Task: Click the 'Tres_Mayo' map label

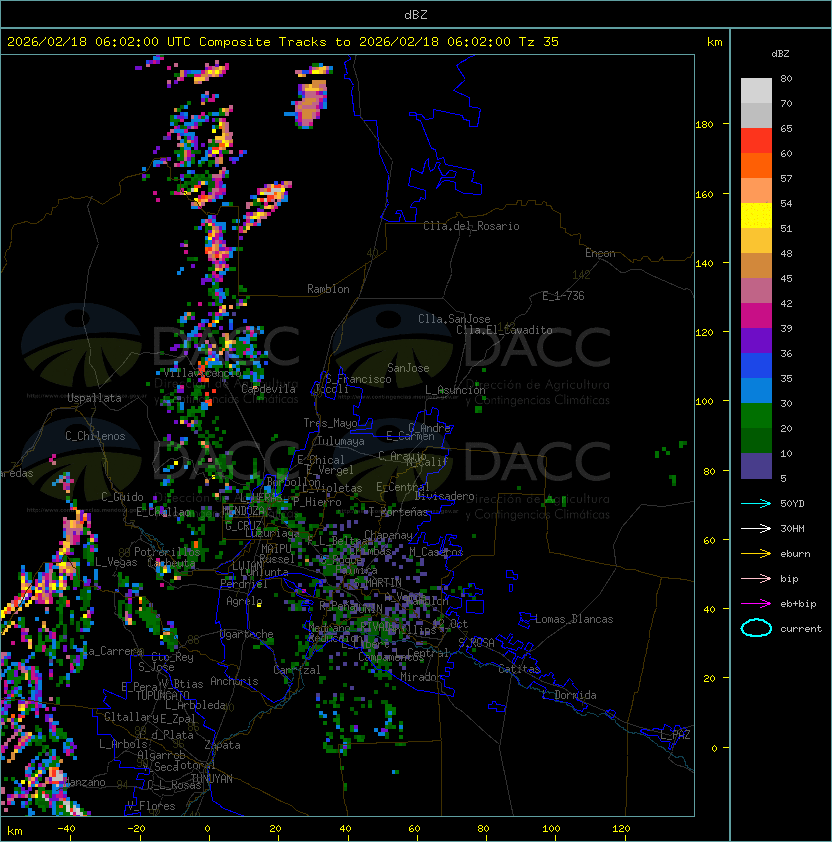Action: click(x=330, y=423)
